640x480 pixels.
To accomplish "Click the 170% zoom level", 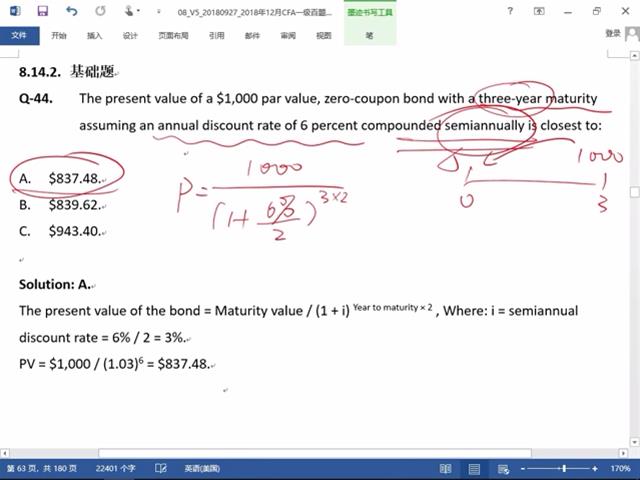I will tap(620, 469).
